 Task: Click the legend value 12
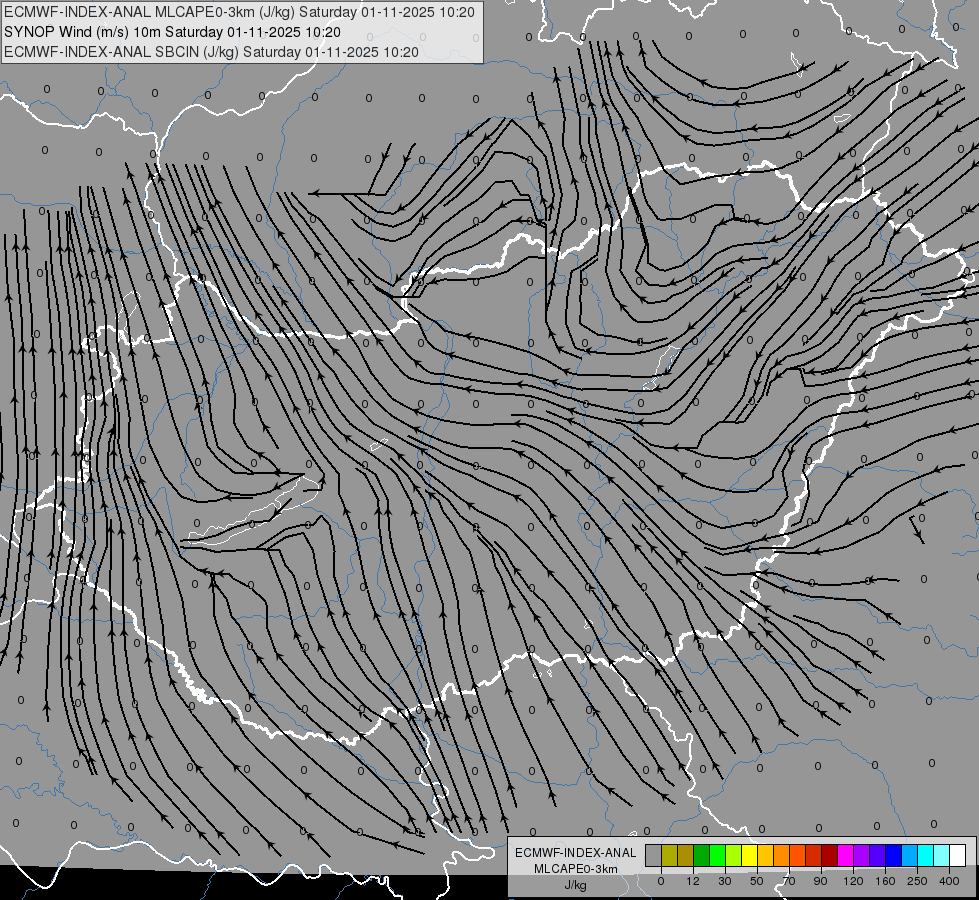[x=693, y=881]
